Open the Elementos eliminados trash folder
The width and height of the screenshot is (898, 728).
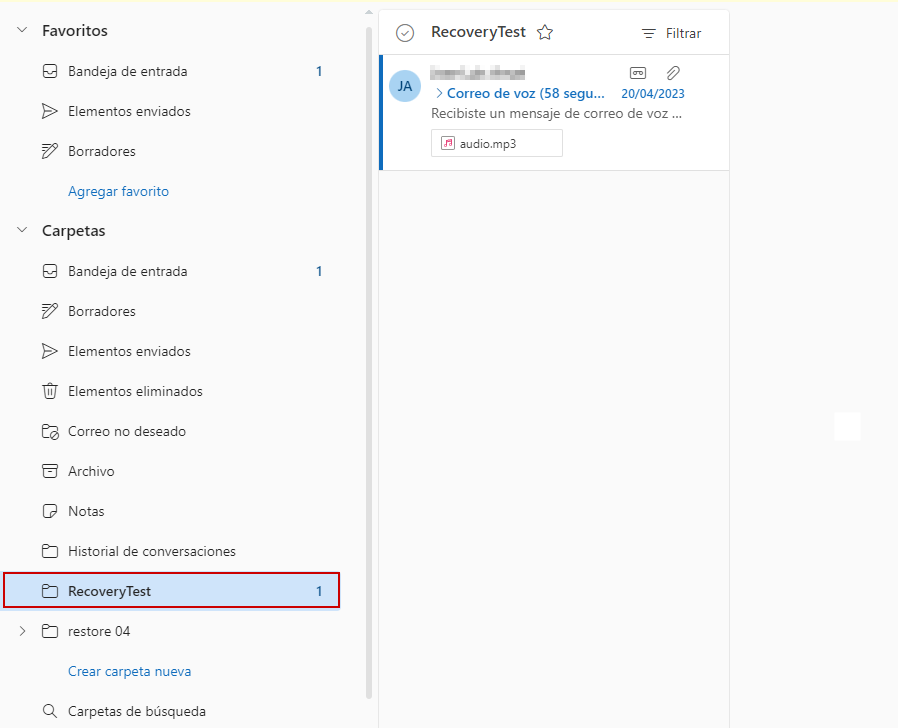tap(135, 391)
